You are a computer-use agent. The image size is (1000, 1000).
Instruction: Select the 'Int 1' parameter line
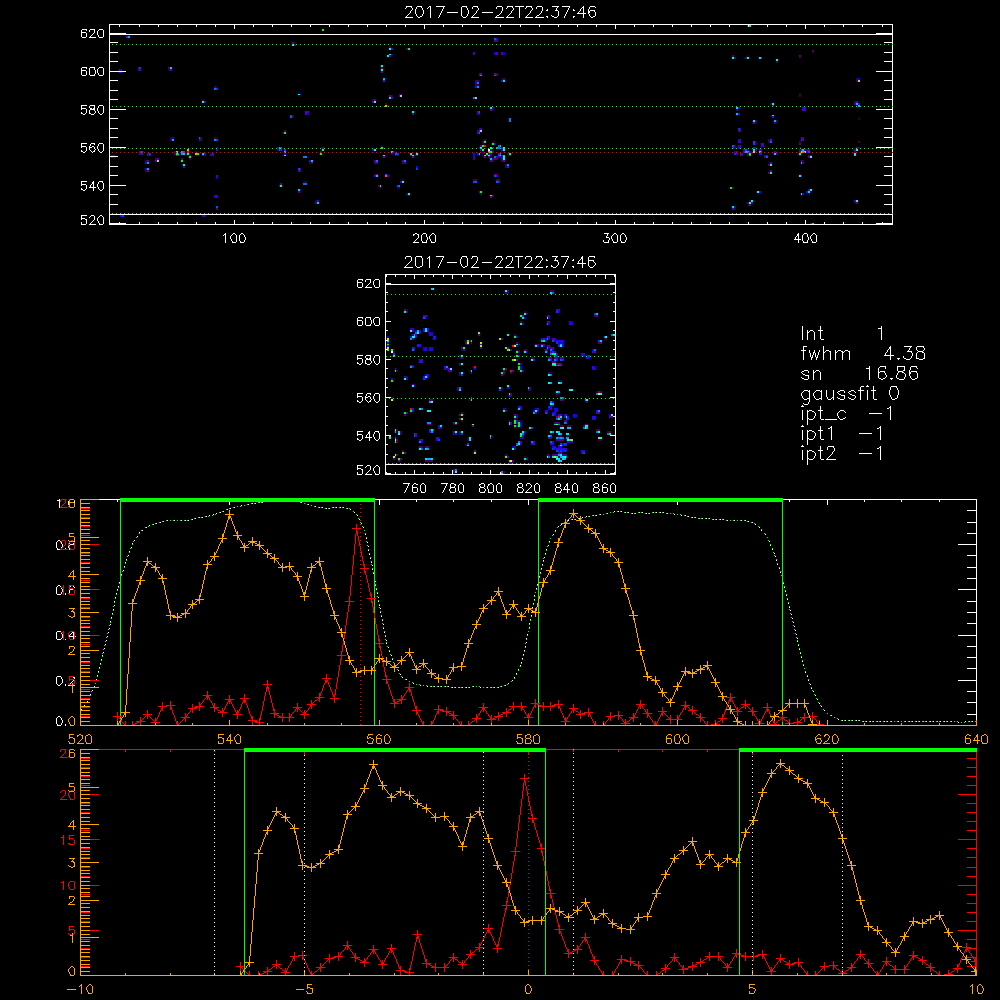(x=842, y=334)
